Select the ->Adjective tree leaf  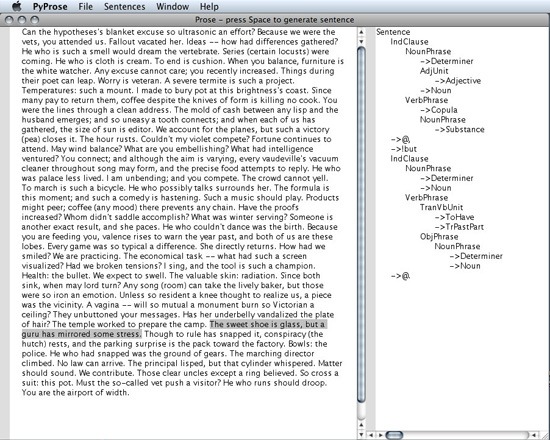point(458,81)
